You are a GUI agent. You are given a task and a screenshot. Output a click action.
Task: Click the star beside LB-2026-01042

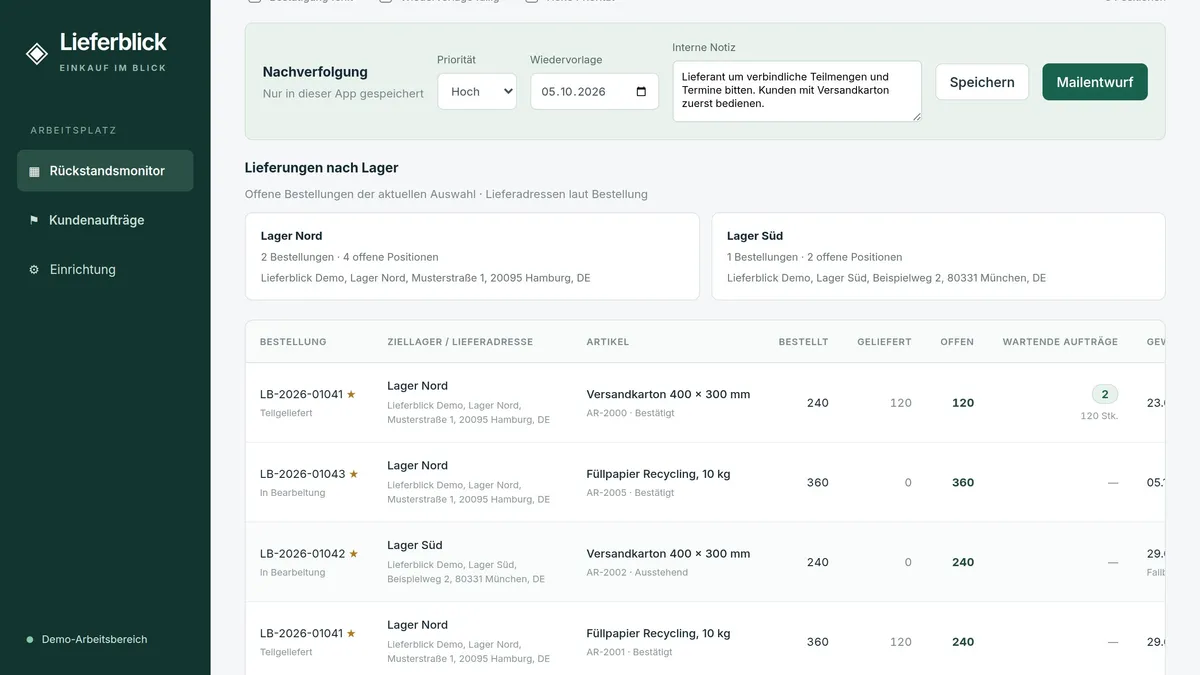pos(353,554)
